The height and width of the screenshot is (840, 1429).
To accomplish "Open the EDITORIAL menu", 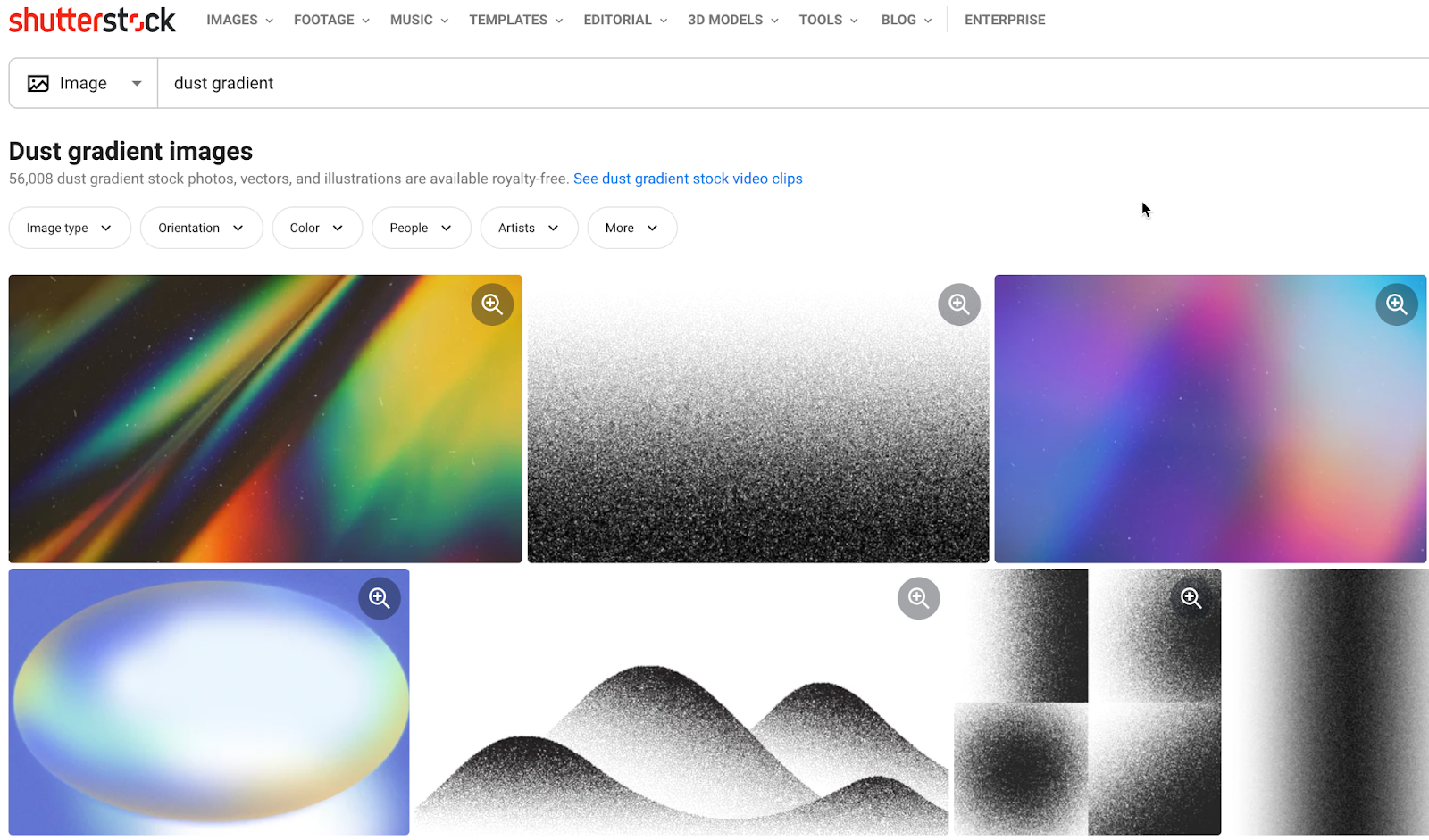I will (x=624, y=19).
